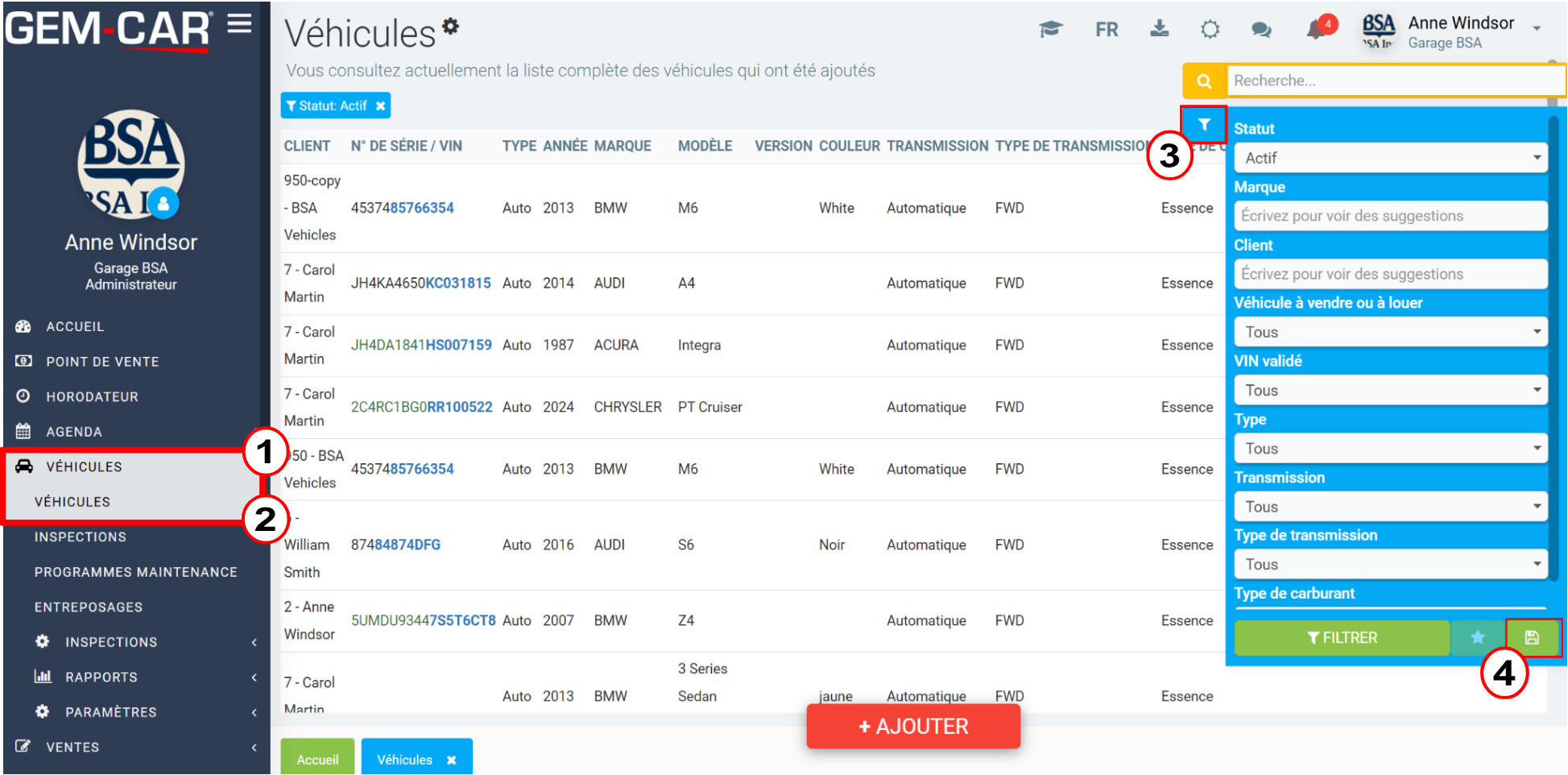Click the red AJOUTER button
Viewport: 1568px width, 775px height.
tap(913, 726)
